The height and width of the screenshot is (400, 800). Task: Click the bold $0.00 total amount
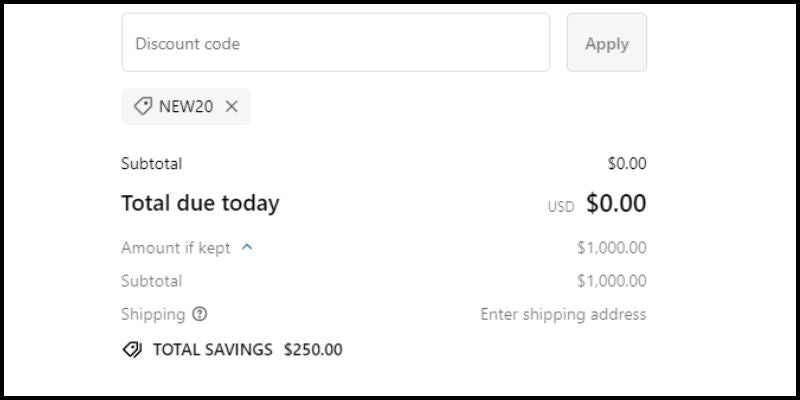point(616,204)
